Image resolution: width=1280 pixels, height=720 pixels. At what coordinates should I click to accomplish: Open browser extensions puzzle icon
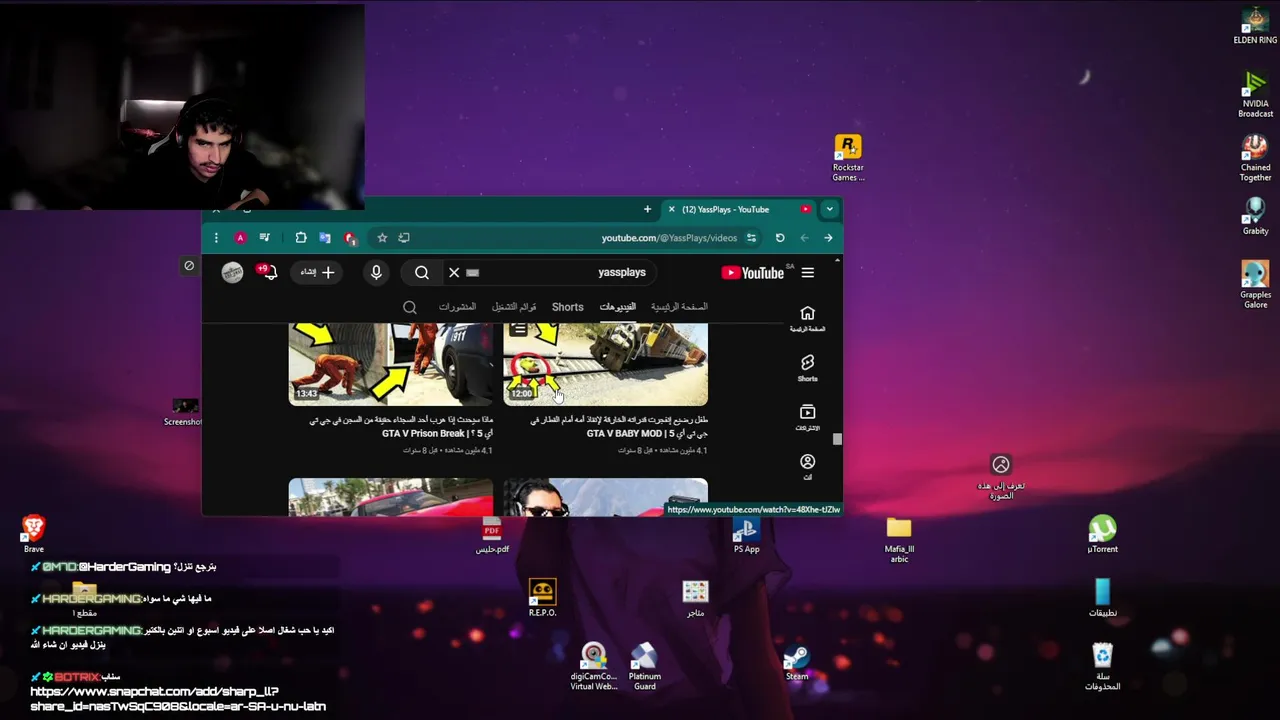301,238
